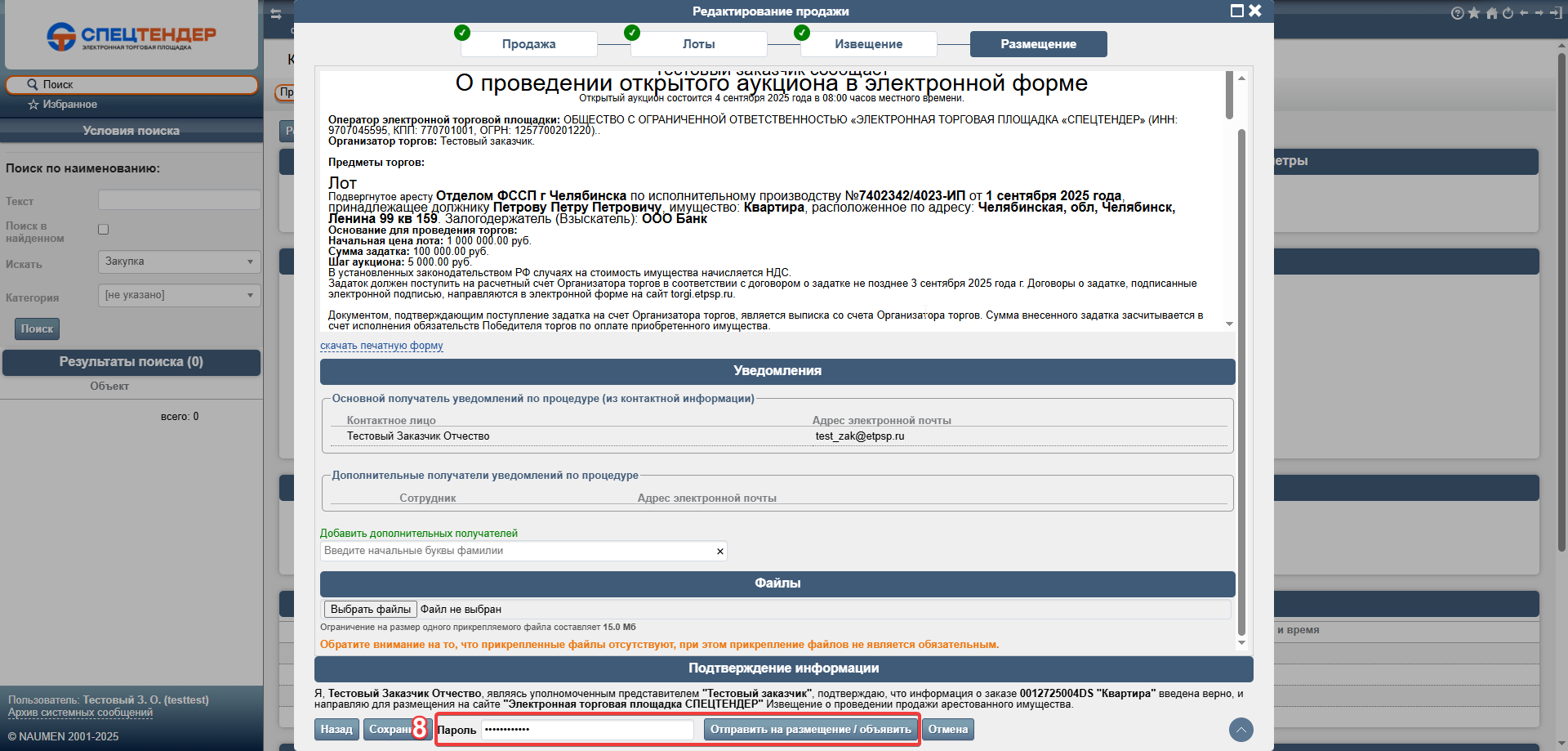1568x751 pixels.
Task: Click the refresh icon in top toolbar
Action: click(1508, 13)
